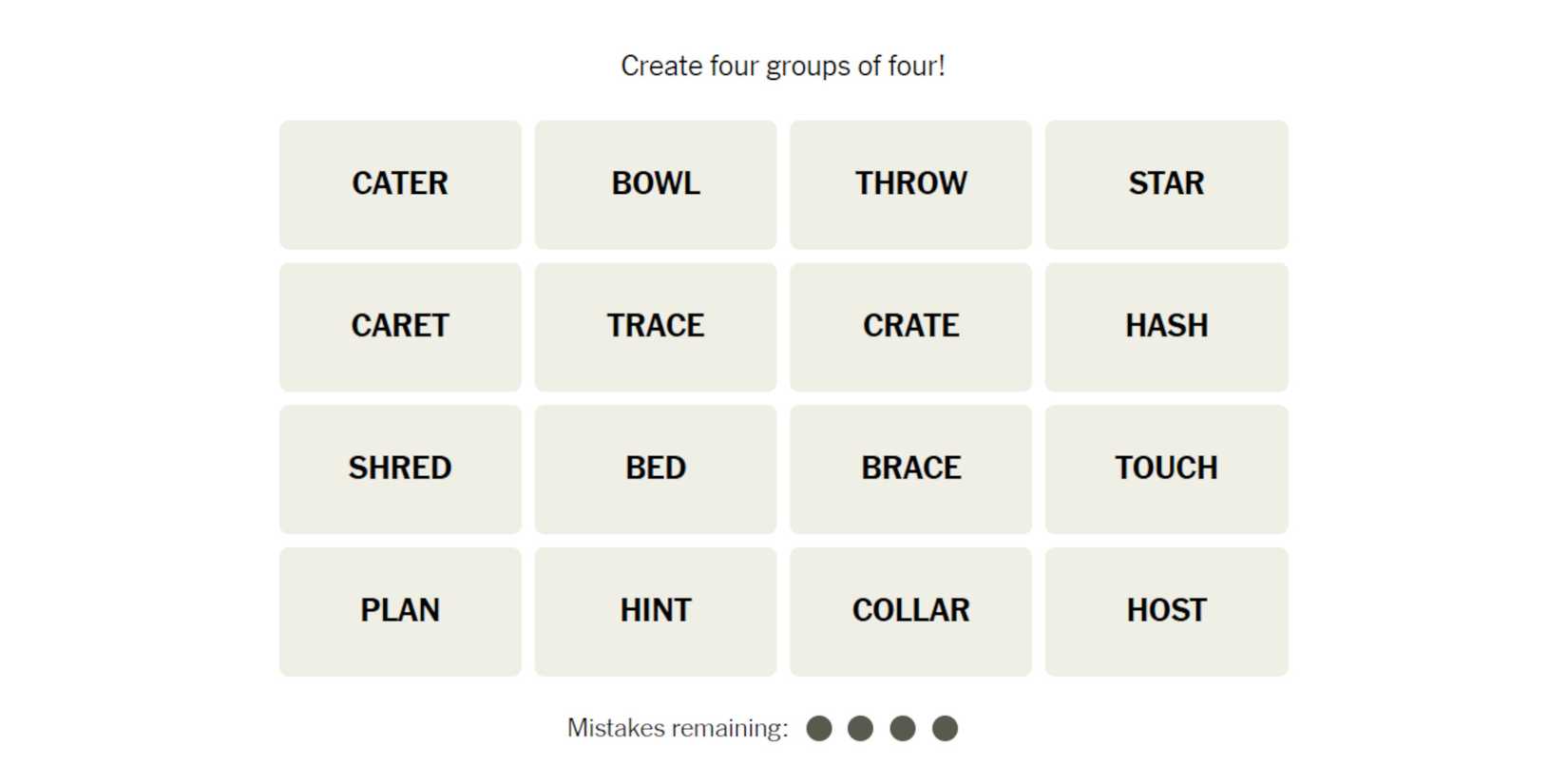Select the TOUCH word tile

(x=1166, y=469)
